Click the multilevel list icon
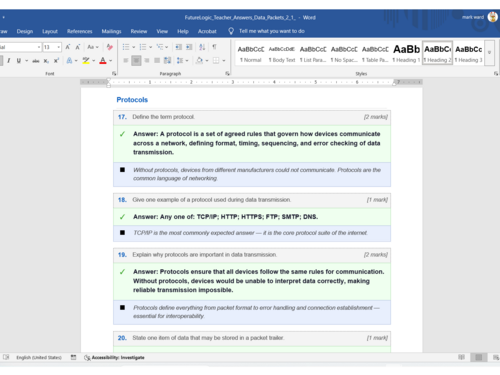This screenshot has width=500, height=375. click(160, 47)
